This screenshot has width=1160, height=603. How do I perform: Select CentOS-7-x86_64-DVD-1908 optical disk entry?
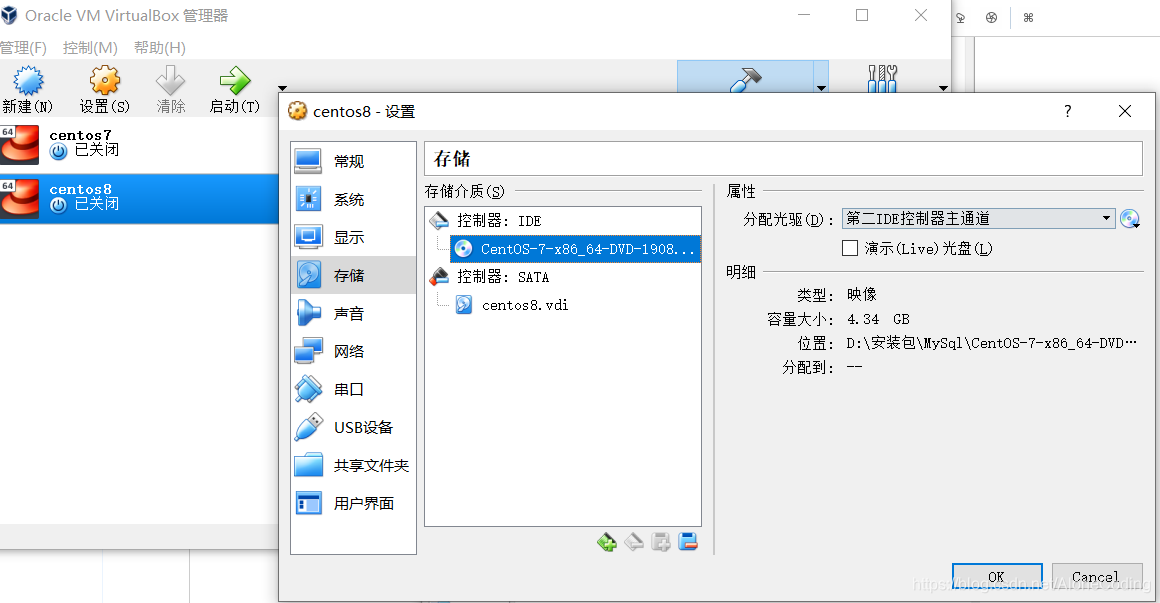tap(575, 249)
